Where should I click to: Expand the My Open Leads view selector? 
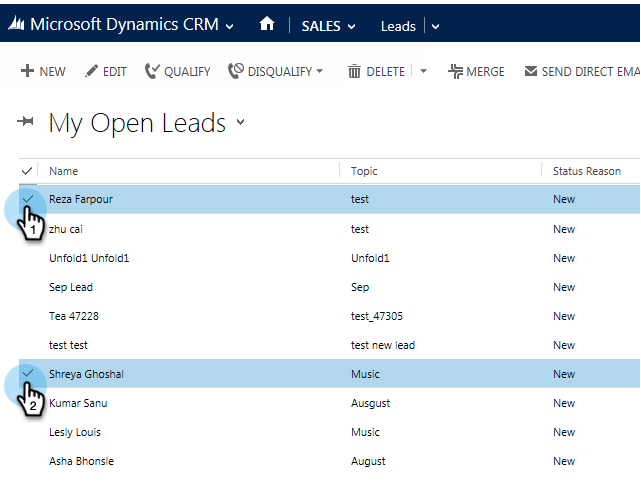tap(240, 124)
